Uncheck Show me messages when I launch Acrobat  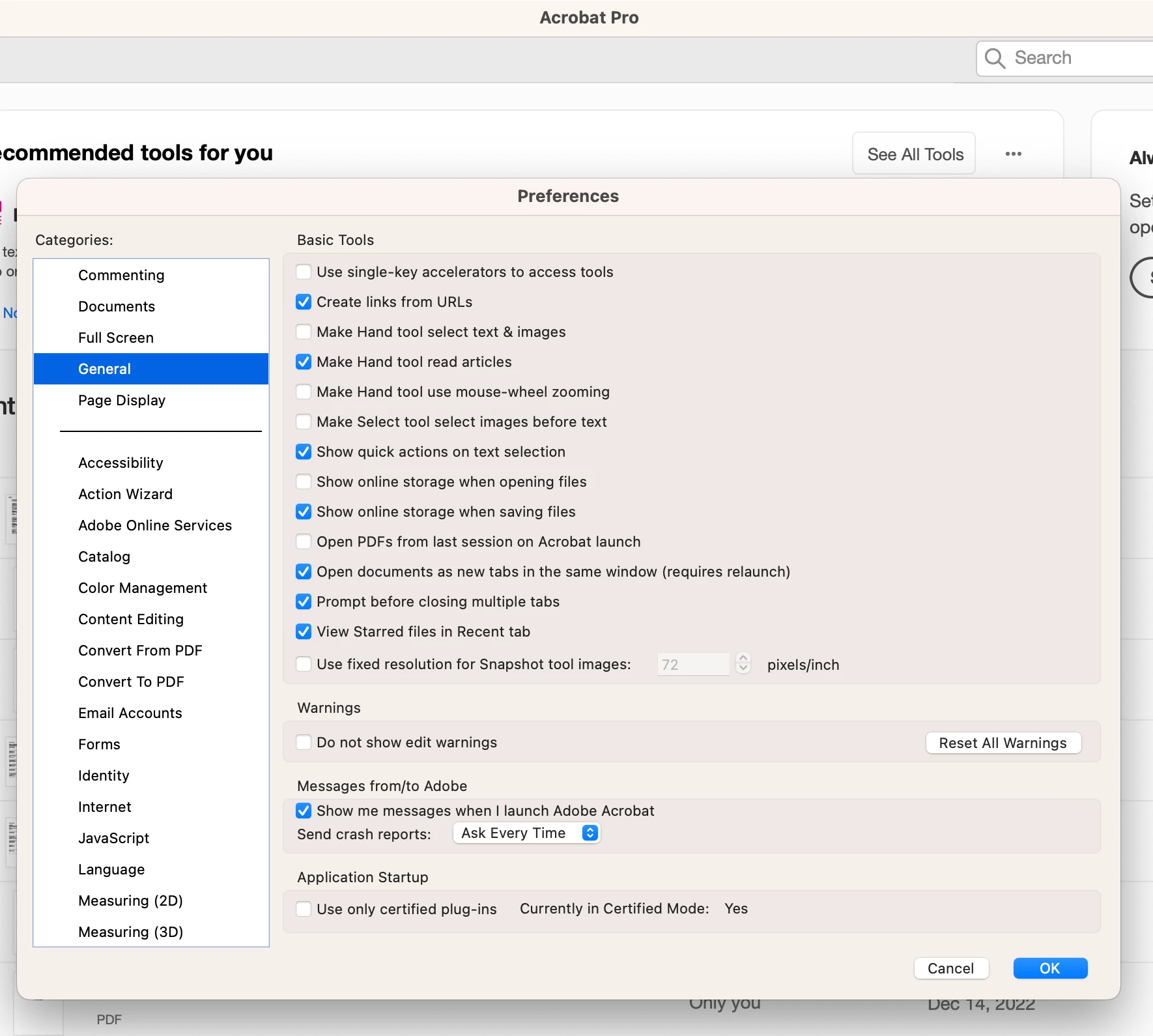[x=304, y=811]
